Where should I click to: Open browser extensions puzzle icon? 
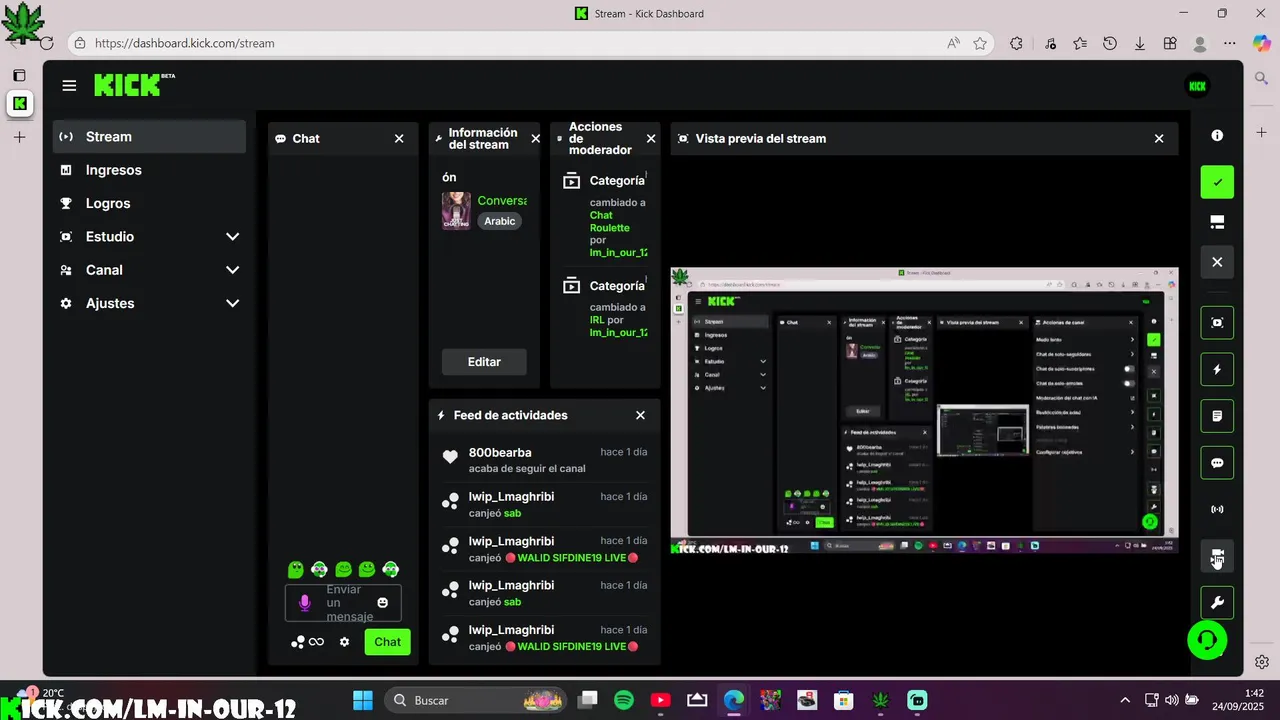1016,43
